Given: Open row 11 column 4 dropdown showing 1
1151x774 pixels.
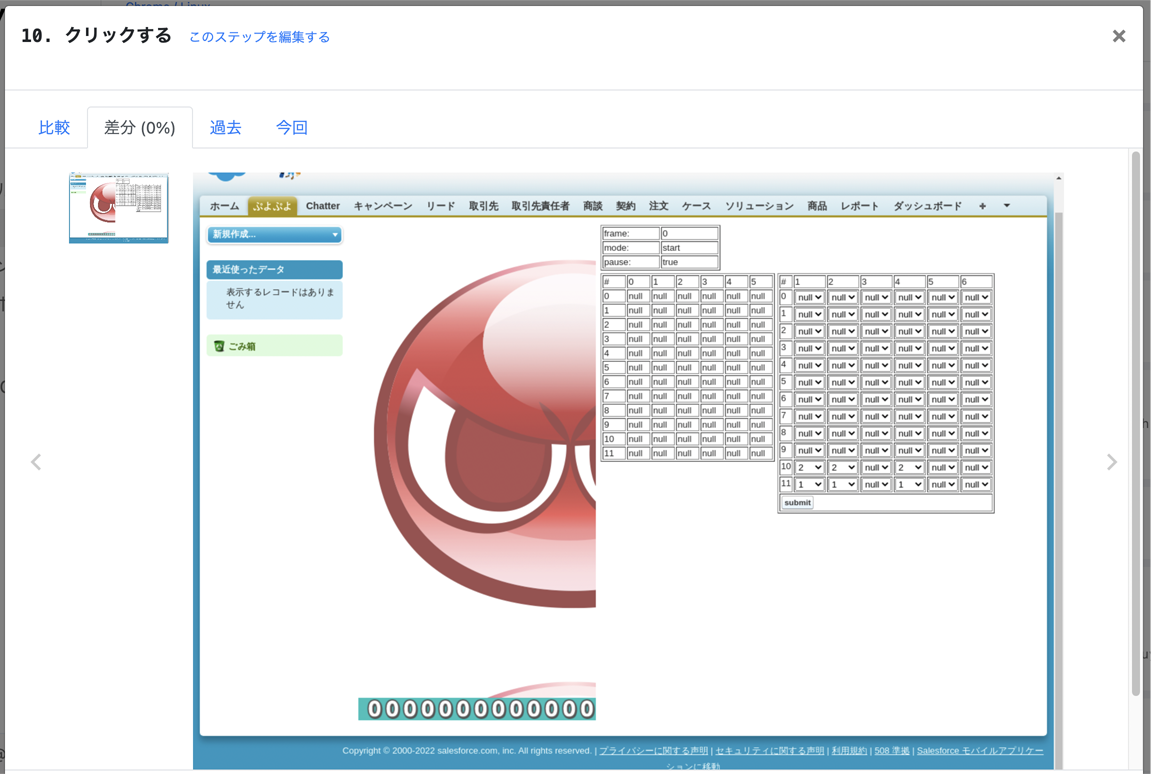Looking at the screenshot, I should [x=909, y=485].
